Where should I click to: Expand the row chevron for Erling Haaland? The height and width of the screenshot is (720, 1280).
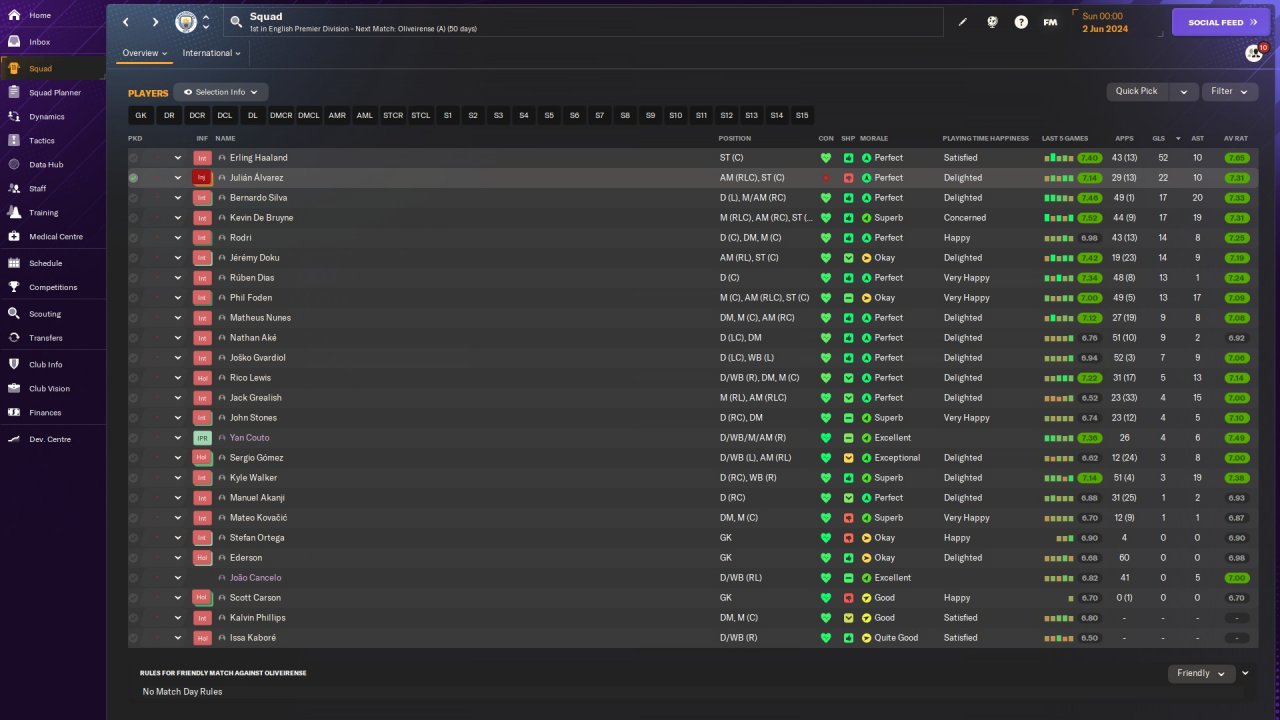pyautogui.click(x=178, y=158)
